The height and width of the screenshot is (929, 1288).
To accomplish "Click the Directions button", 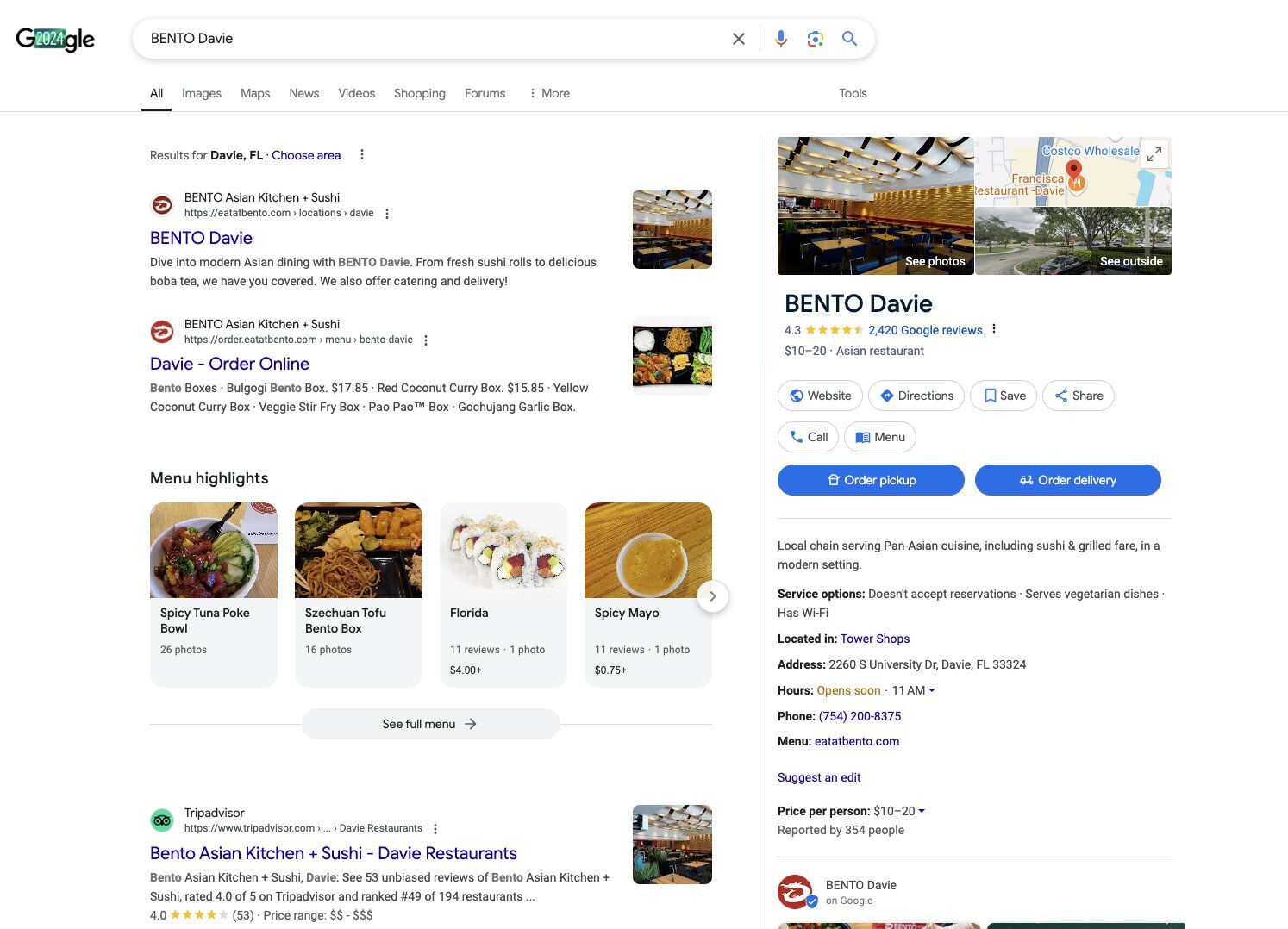I will point(916,396).
